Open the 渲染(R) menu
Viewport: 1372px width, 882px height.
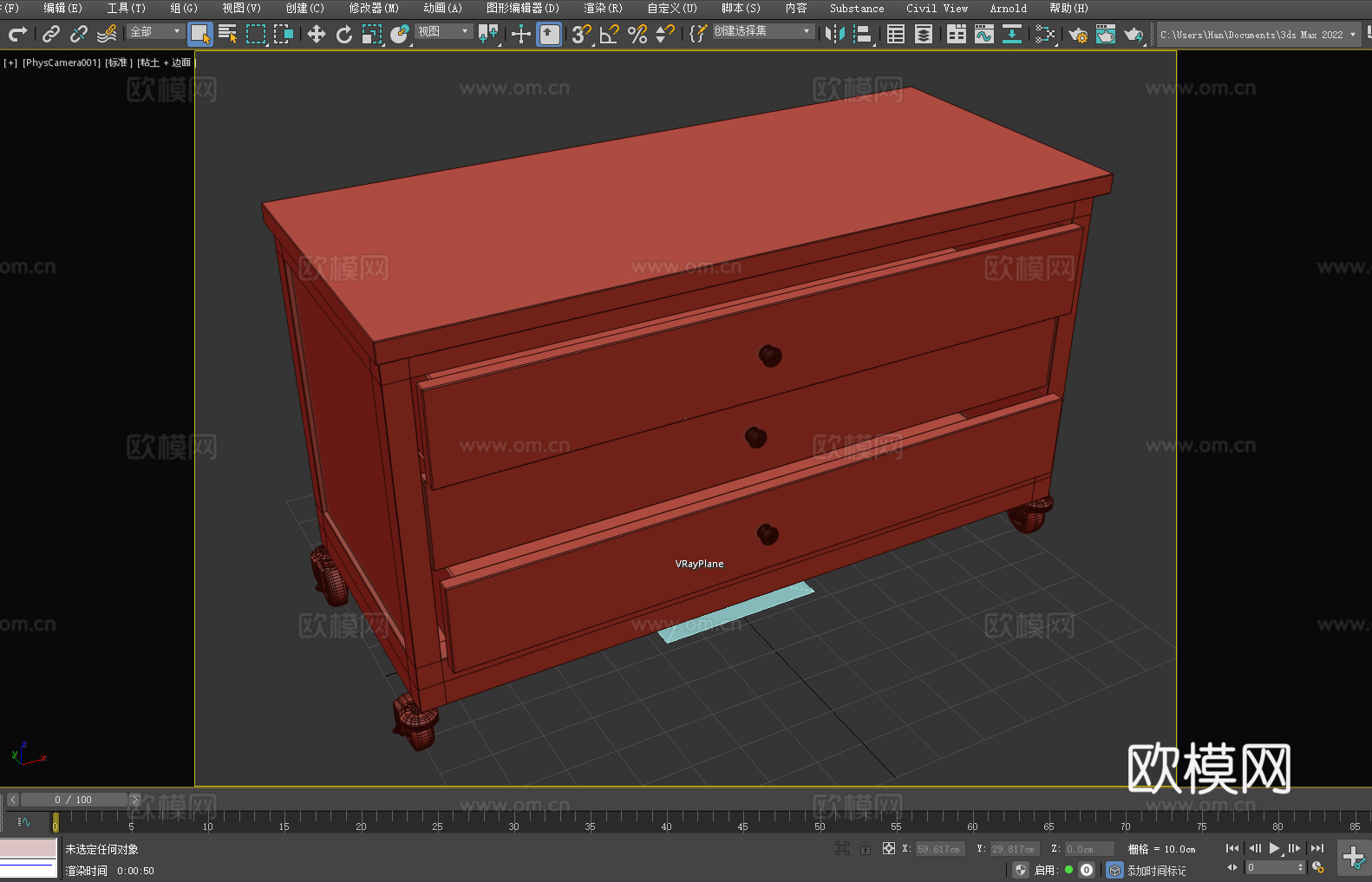click(x=603, y=8)
